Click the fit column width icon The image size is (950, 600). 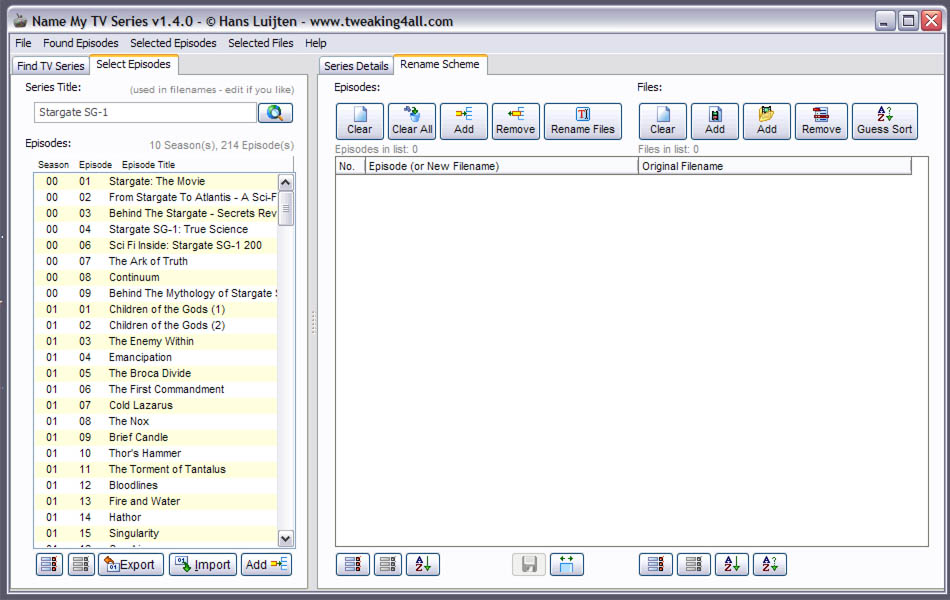click(566, 564)
